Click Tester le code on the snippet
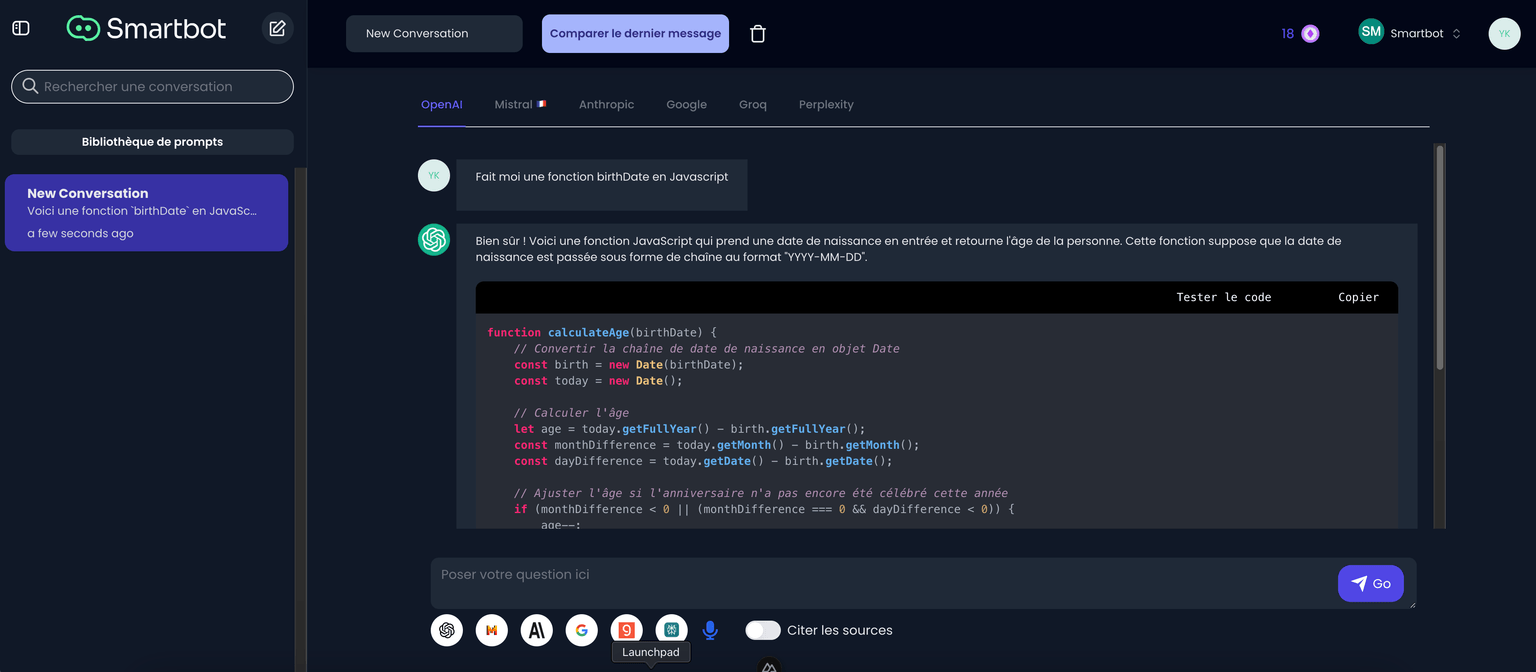 pyautogui.click(x=1224, y=297)
